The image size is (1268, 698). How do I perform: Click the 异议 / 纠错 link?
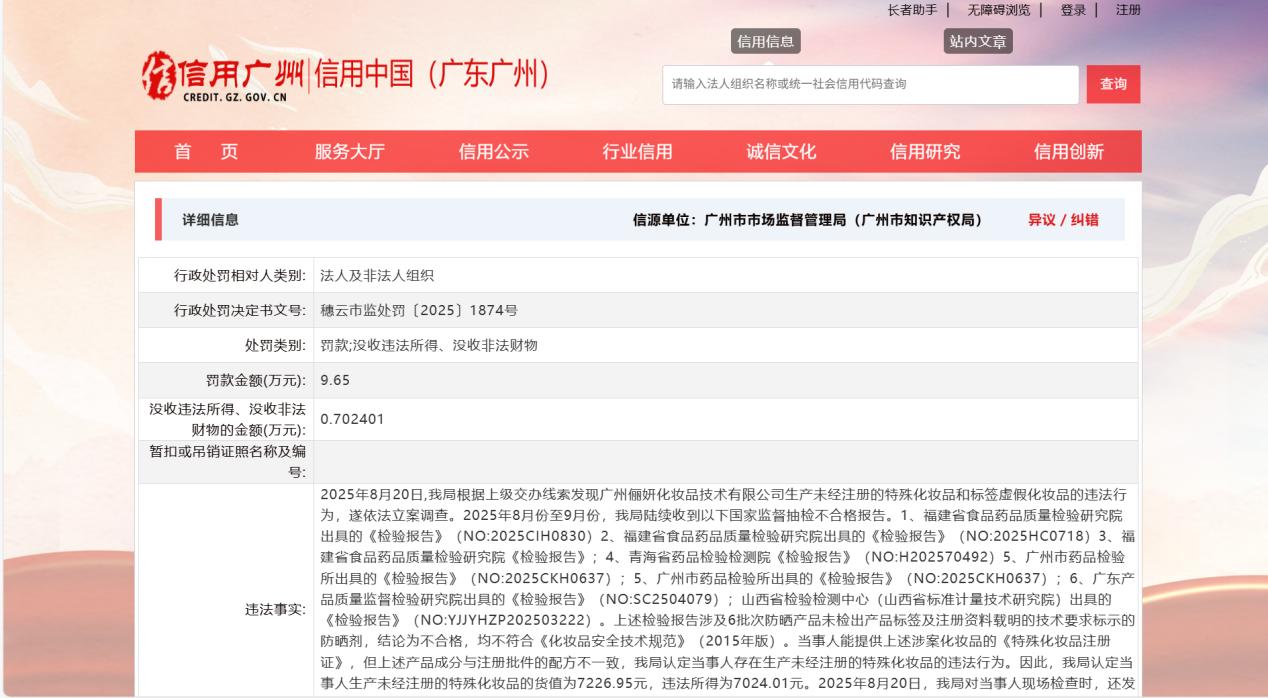(x=1063, y=220)
